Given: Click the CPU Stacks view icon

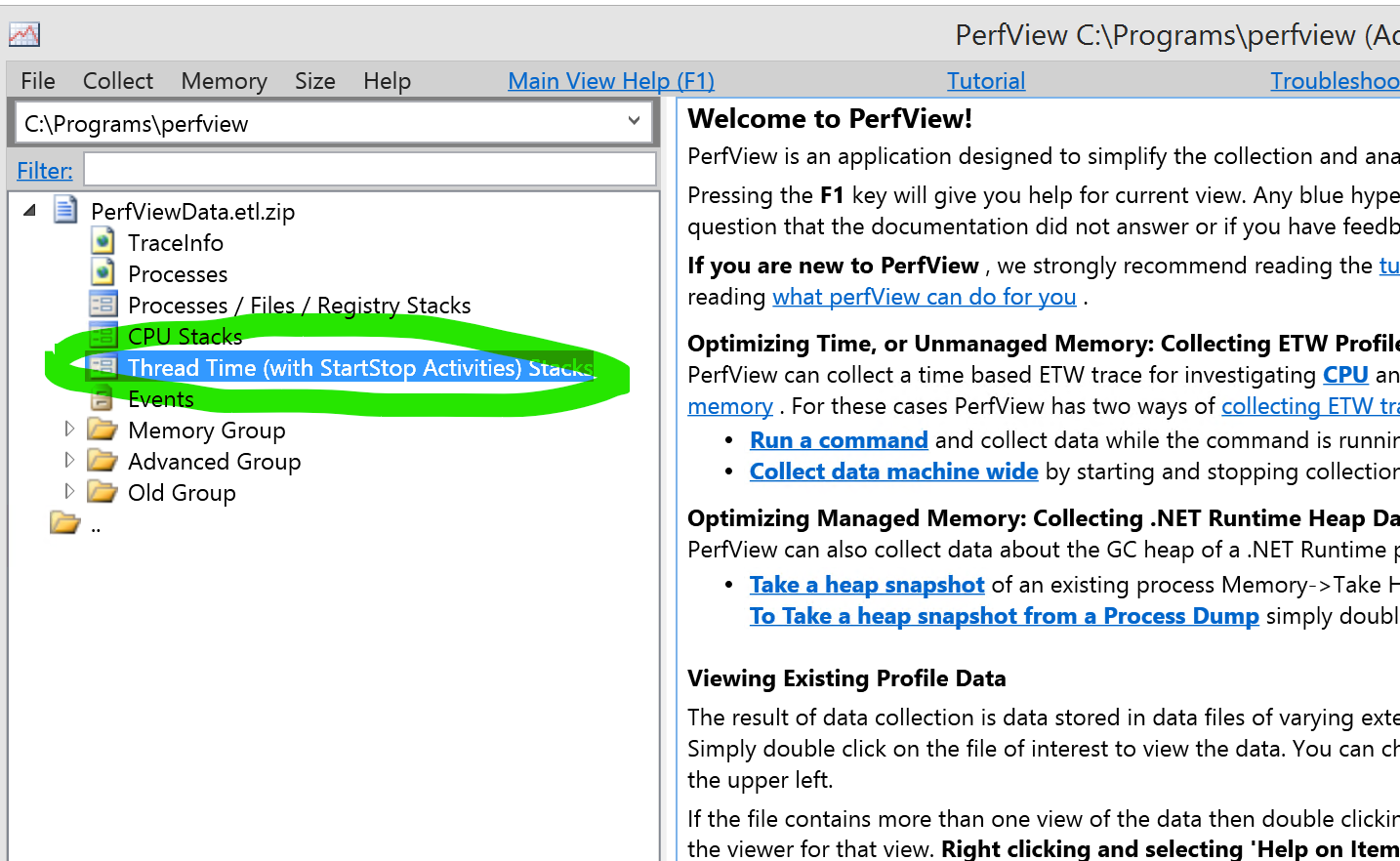Looking at the screenshot, I should point(103,335).
